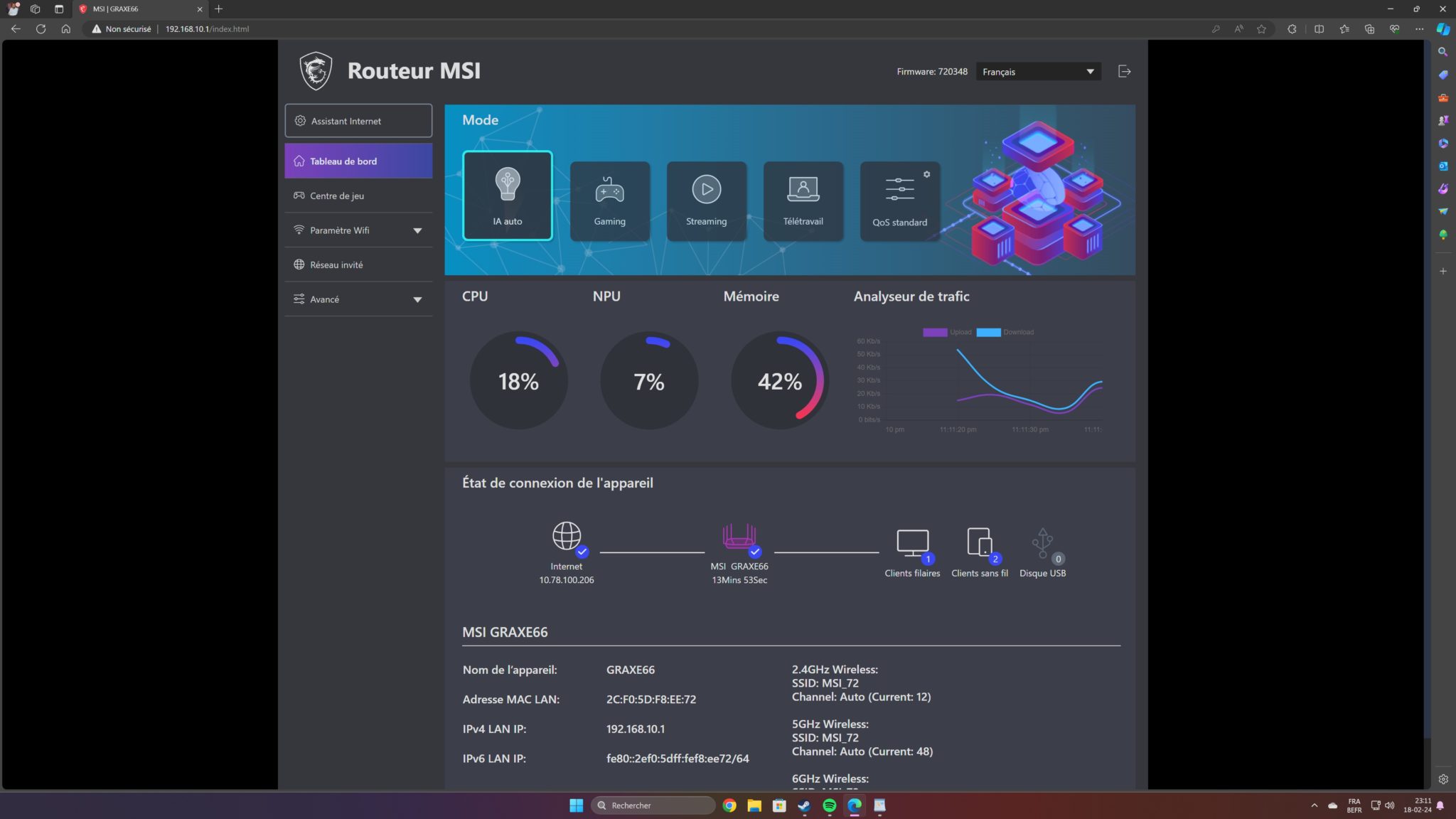
Task: Open Edge sidebar settings gear
Action: coord(1442,779)
